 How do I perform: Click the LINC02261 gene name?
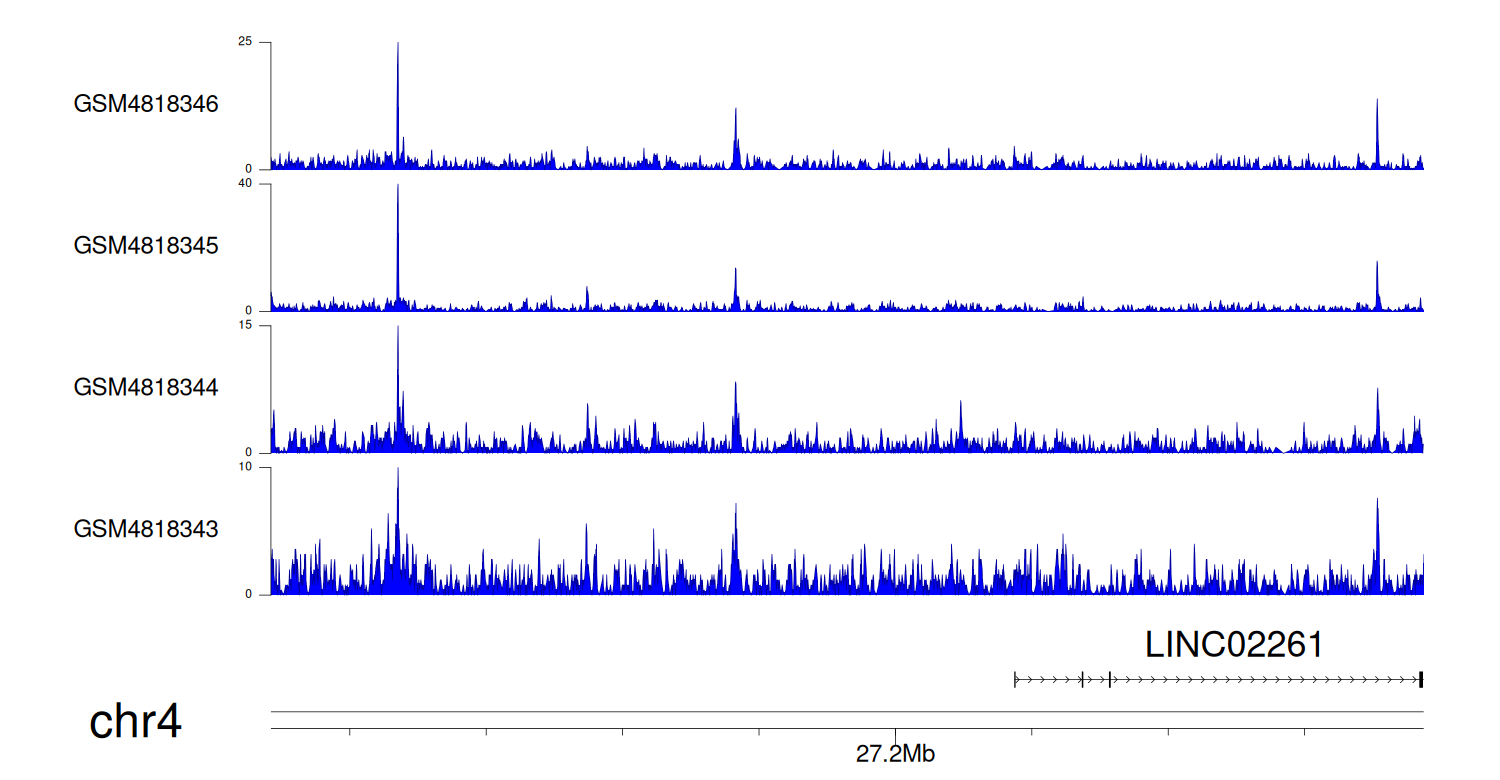coord(1234,645)
